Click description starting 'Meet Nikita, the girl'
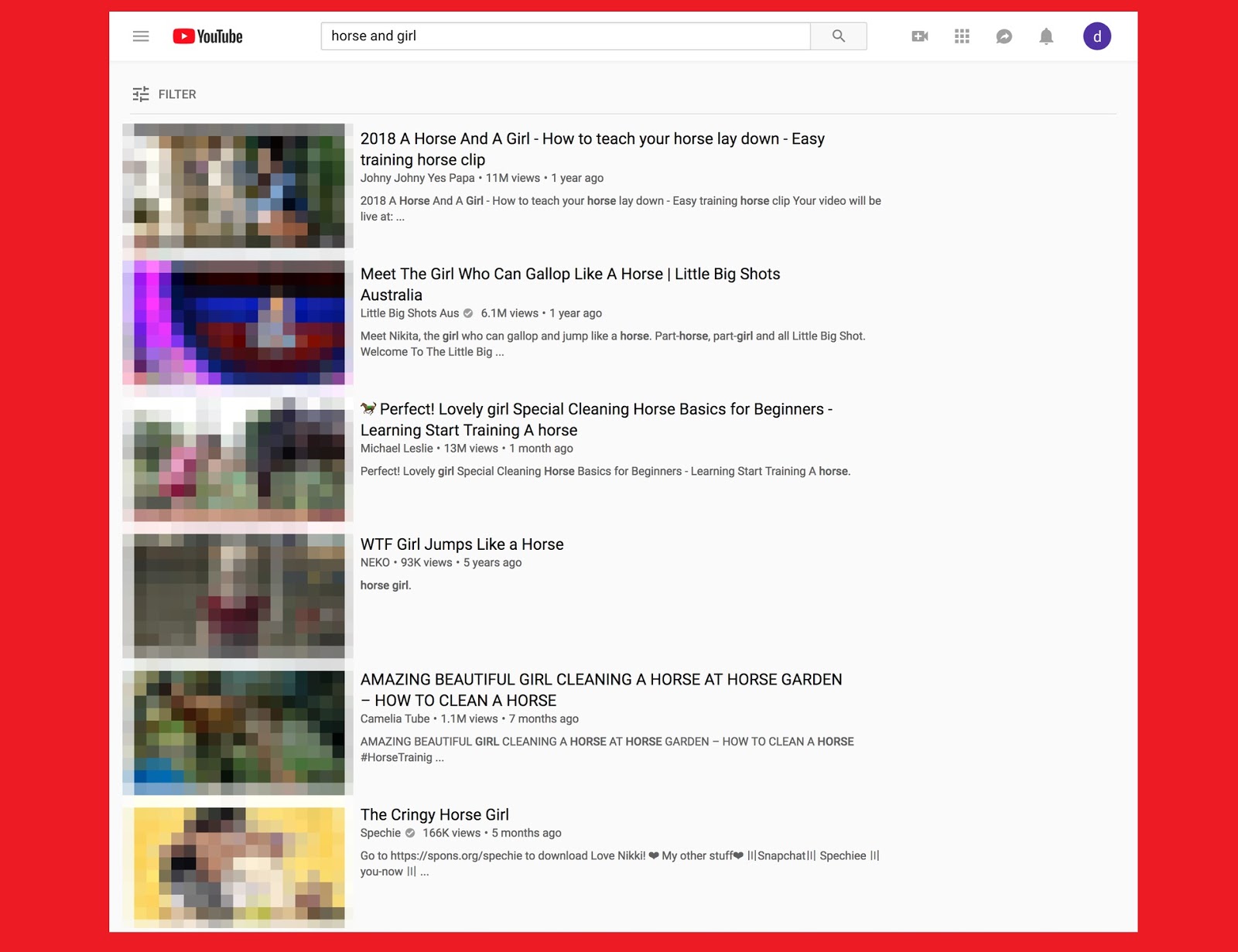The image size is (1238, 952). (613, 344)
